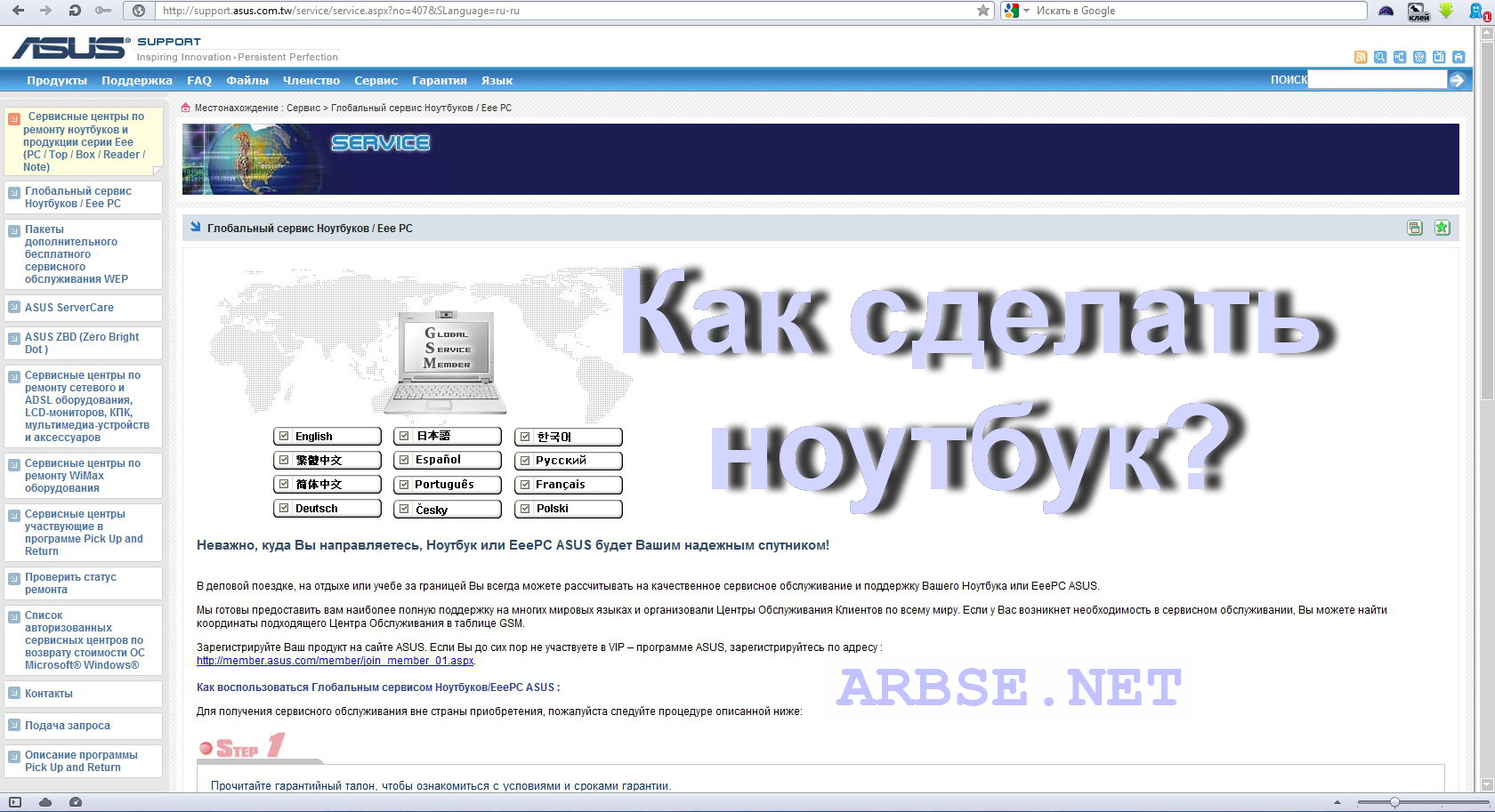Image resolution: width=1495 pixels, height=812 pixels.
Task: Go back with the browser back arrow
Action: coord(18,11)
